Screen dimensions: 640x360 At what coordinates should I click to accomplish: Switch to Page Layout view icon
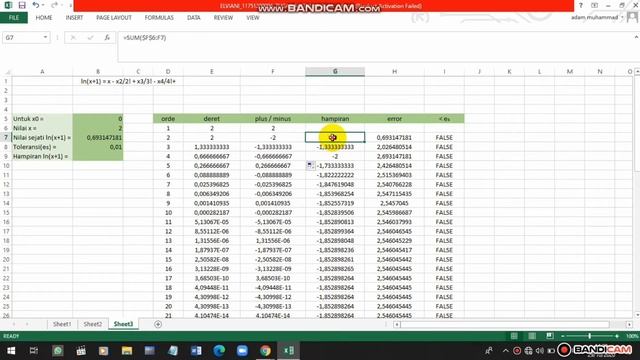(532, 336)
